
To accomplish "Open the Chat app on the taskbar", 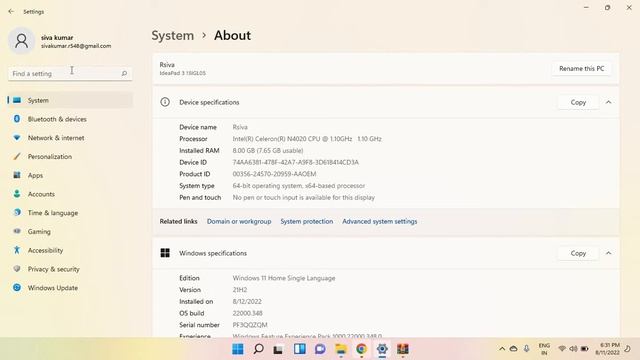I will [320, 349].
